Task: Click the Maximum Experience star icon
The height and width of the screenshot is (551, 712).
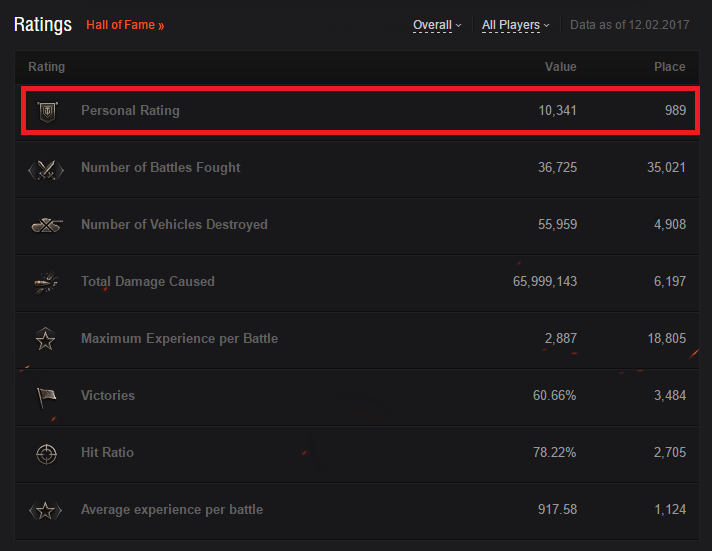Action: 45,339
